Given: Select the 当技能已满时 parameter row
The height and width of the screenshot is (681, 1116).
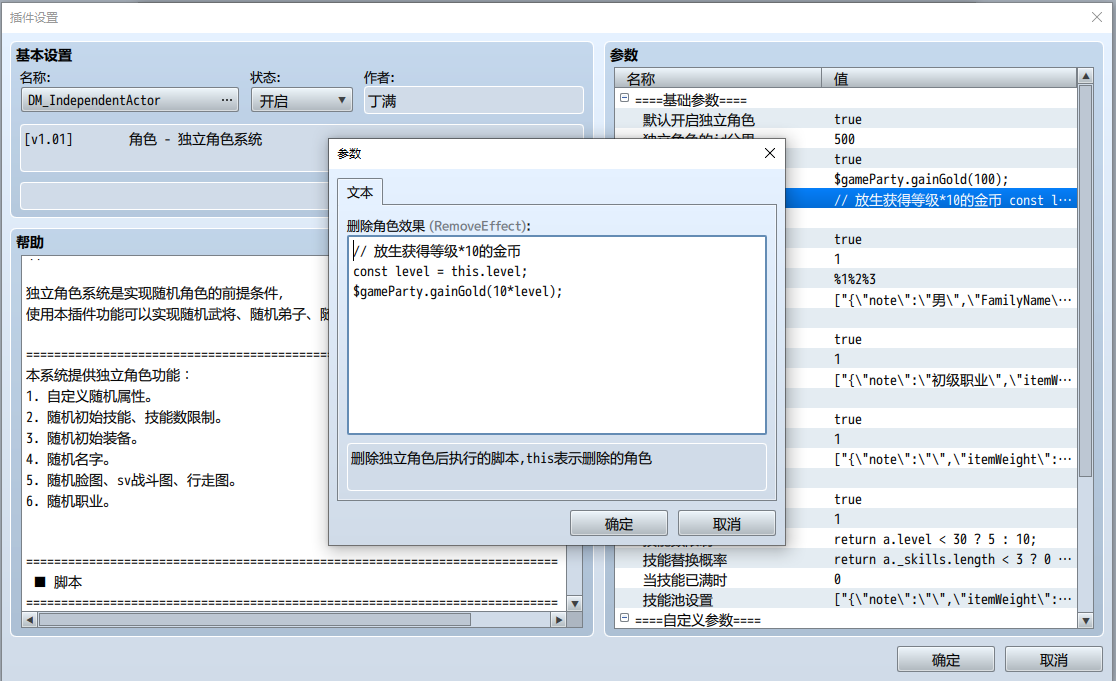Looking at the screenshot, I should tap(846, 579).
